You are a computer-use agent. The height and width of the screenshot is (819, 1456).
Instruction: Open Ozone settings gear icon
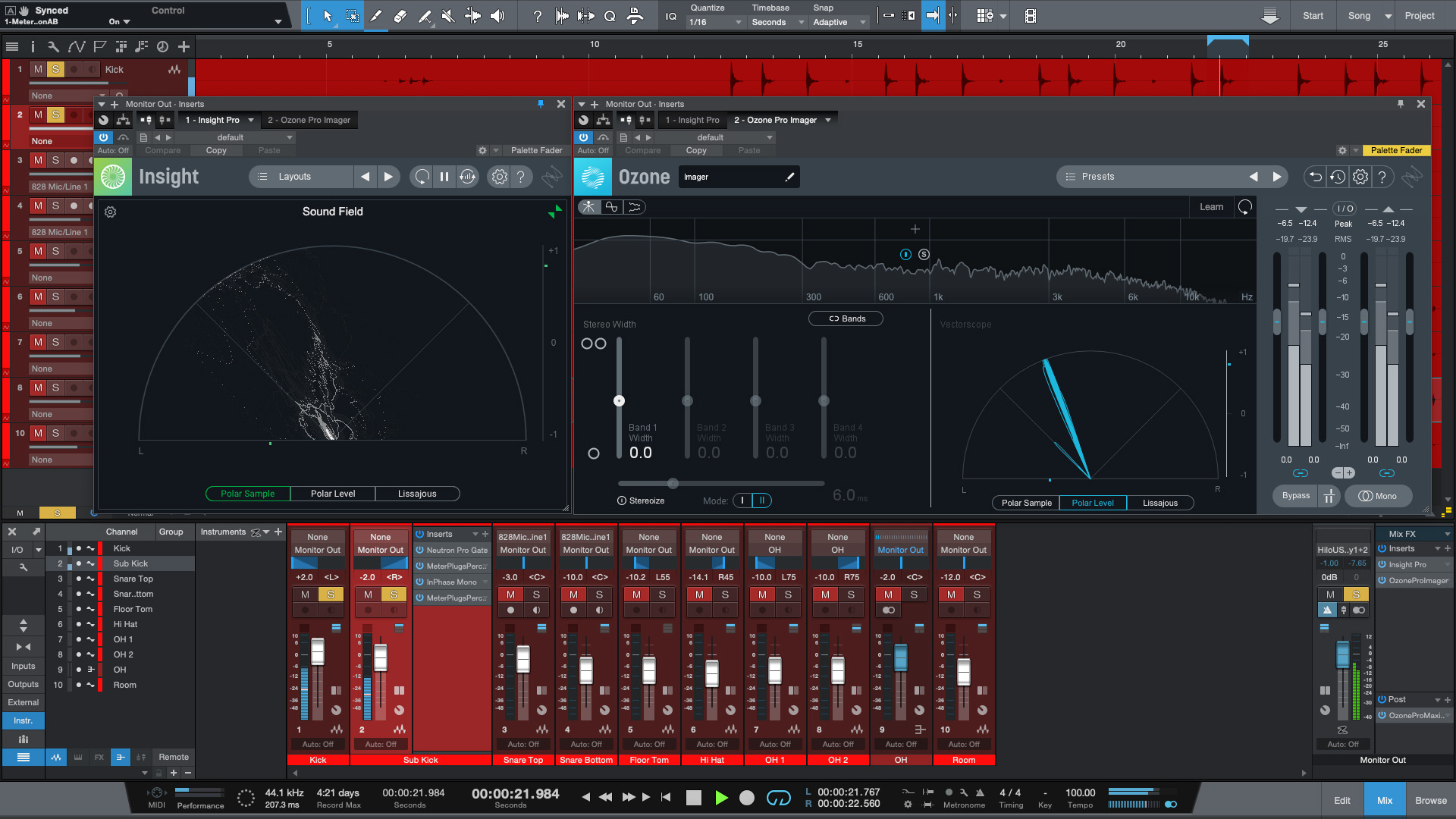click(1360, 177)
